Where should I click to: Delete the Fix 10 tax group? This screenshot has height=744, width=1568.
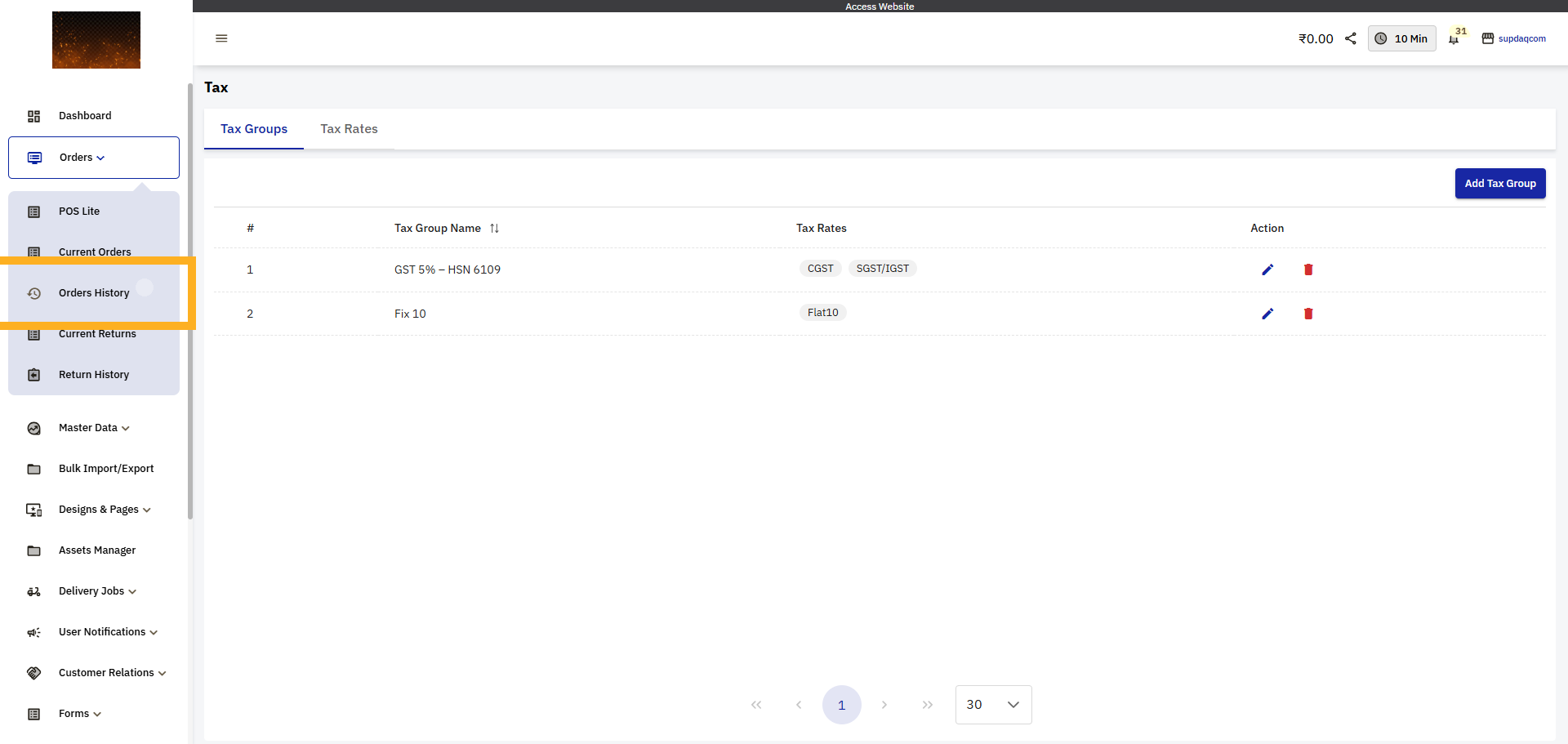(x=1308, y=314)
